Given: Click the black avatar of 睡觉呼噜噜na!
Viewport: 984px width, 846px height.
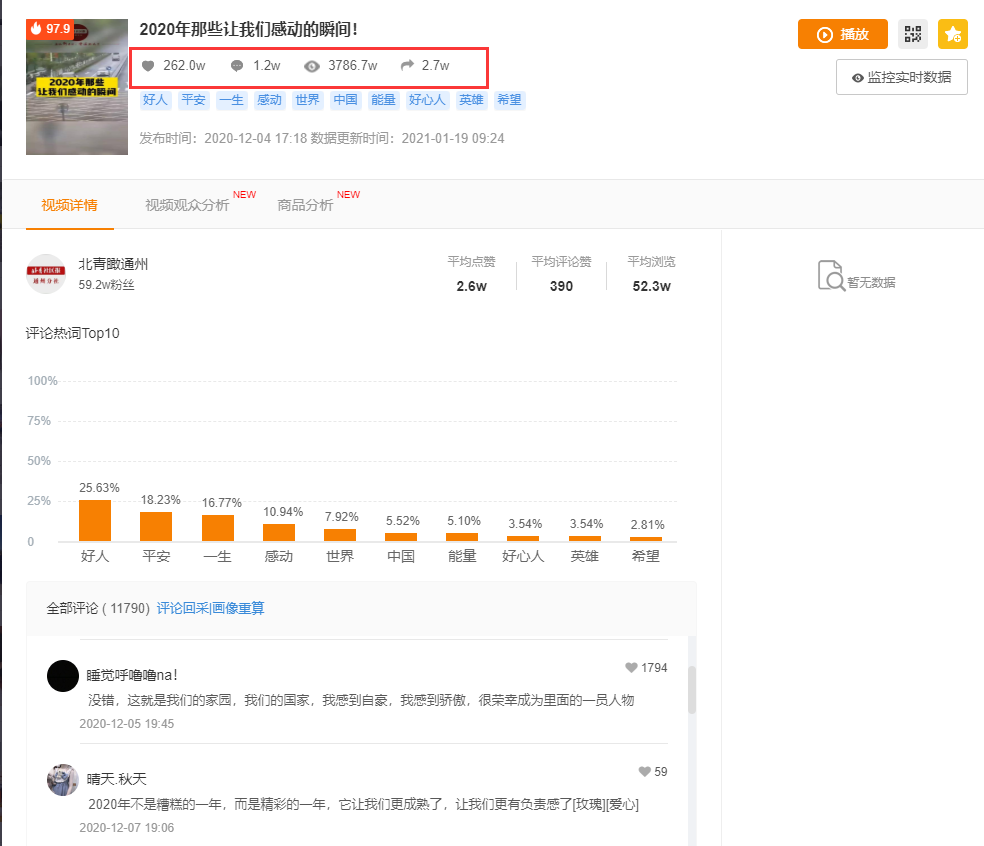Looking at the screenshot, I should pos(63,676).
